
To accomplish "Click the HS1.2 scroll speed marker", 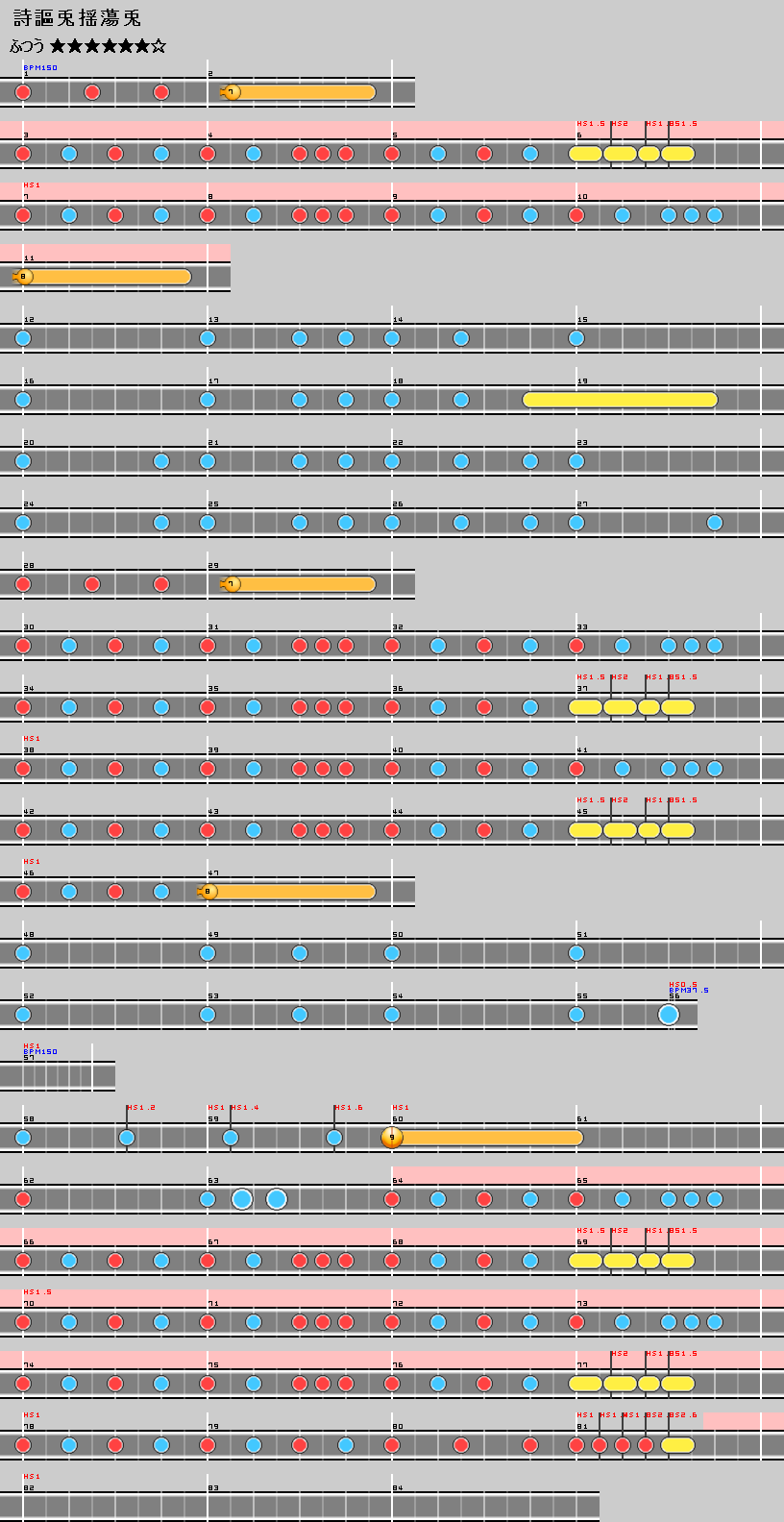I will [x=141, y=1108].
